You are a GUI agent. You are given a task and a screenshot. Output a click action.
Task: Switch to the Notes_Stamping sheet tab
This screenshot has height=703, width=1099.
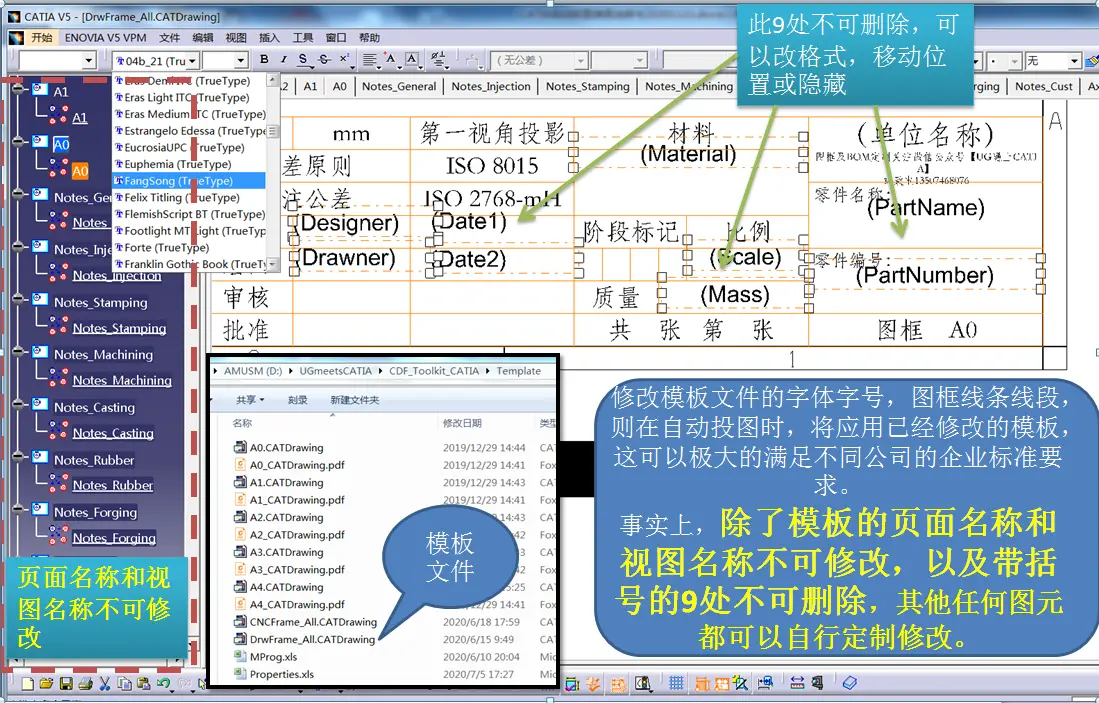coord(587,86)
